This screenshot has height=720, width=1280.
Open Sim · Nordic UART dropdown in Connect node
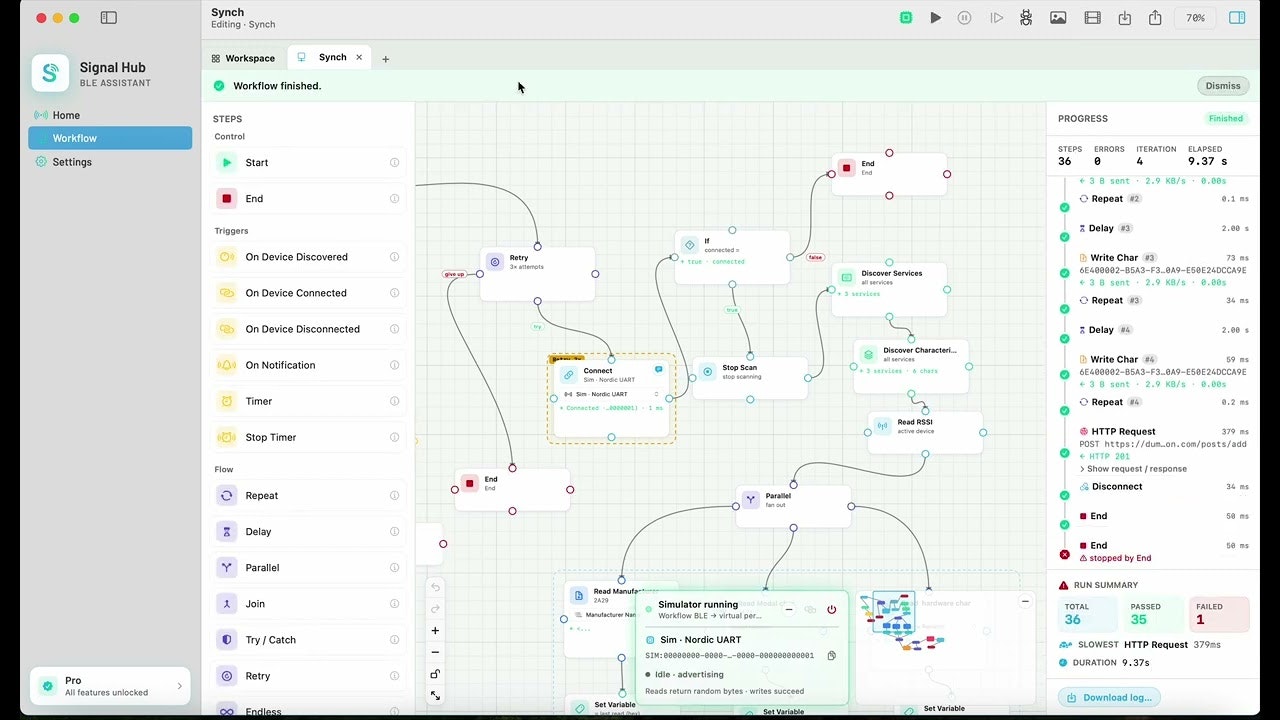[611, 394]
